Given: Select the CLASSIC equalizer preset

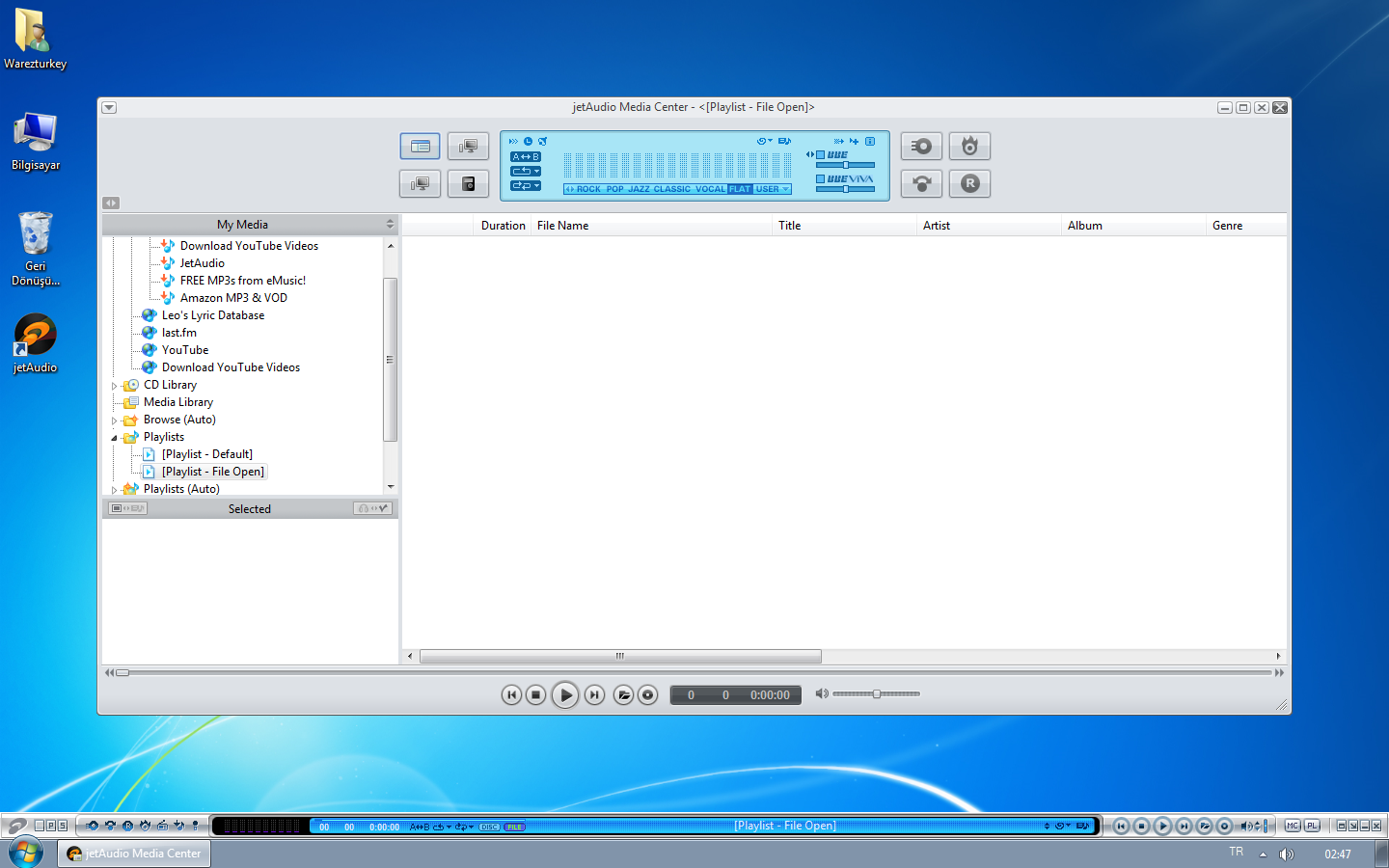Looking at the screenshot, I should (x=672, y=189).
